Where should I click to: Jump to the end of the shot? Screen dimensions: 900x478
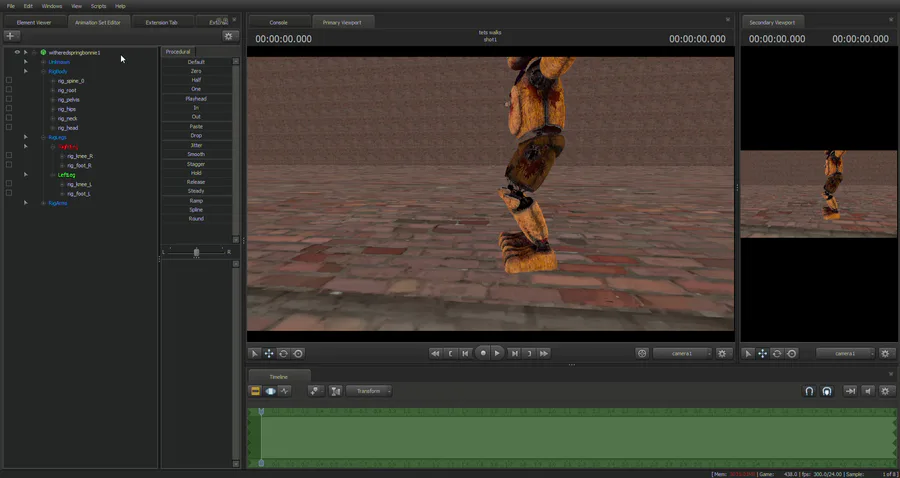pyautogui.click(x=544, y=353)
